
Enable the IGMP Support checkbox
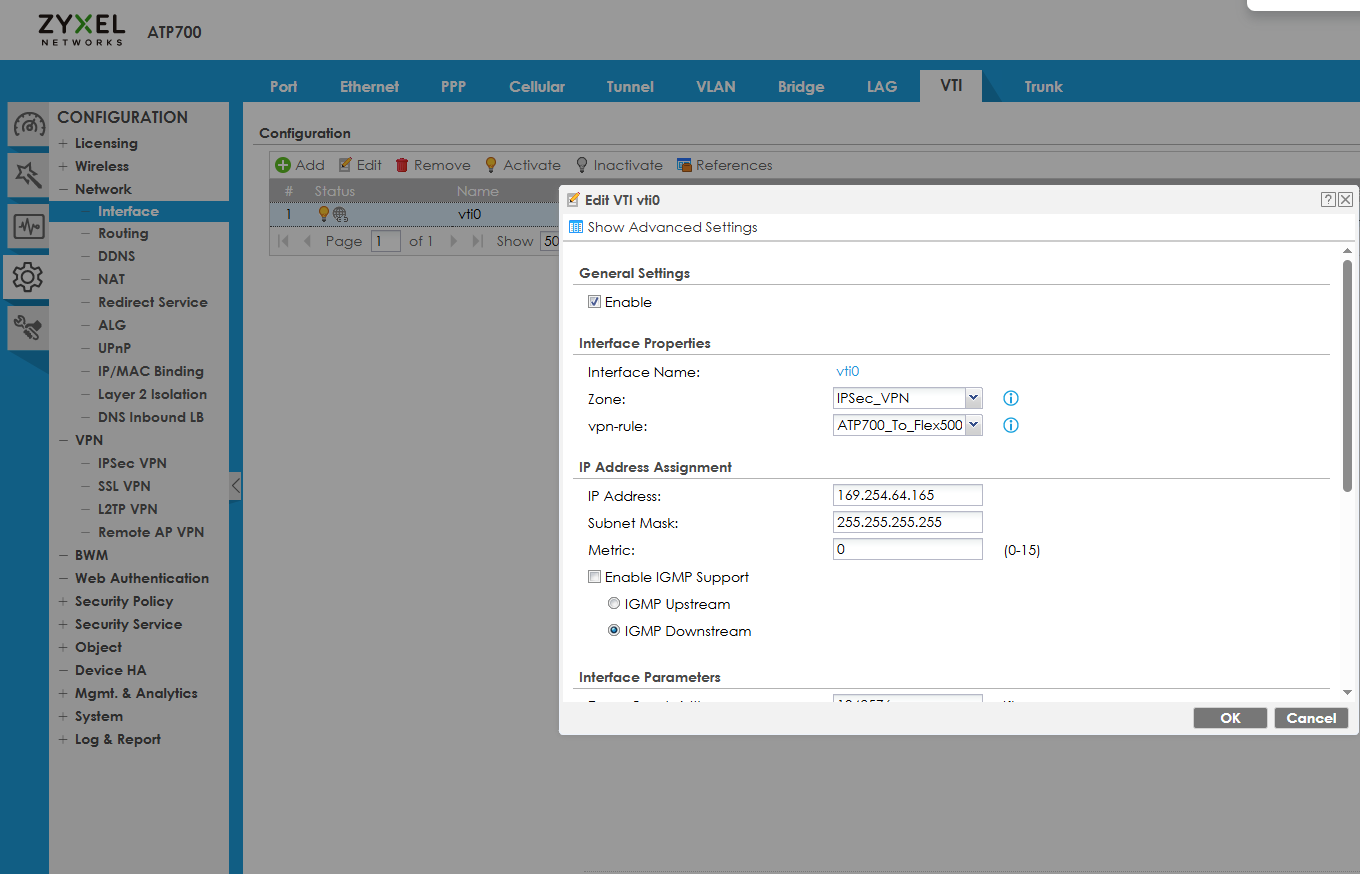[594, 576]
